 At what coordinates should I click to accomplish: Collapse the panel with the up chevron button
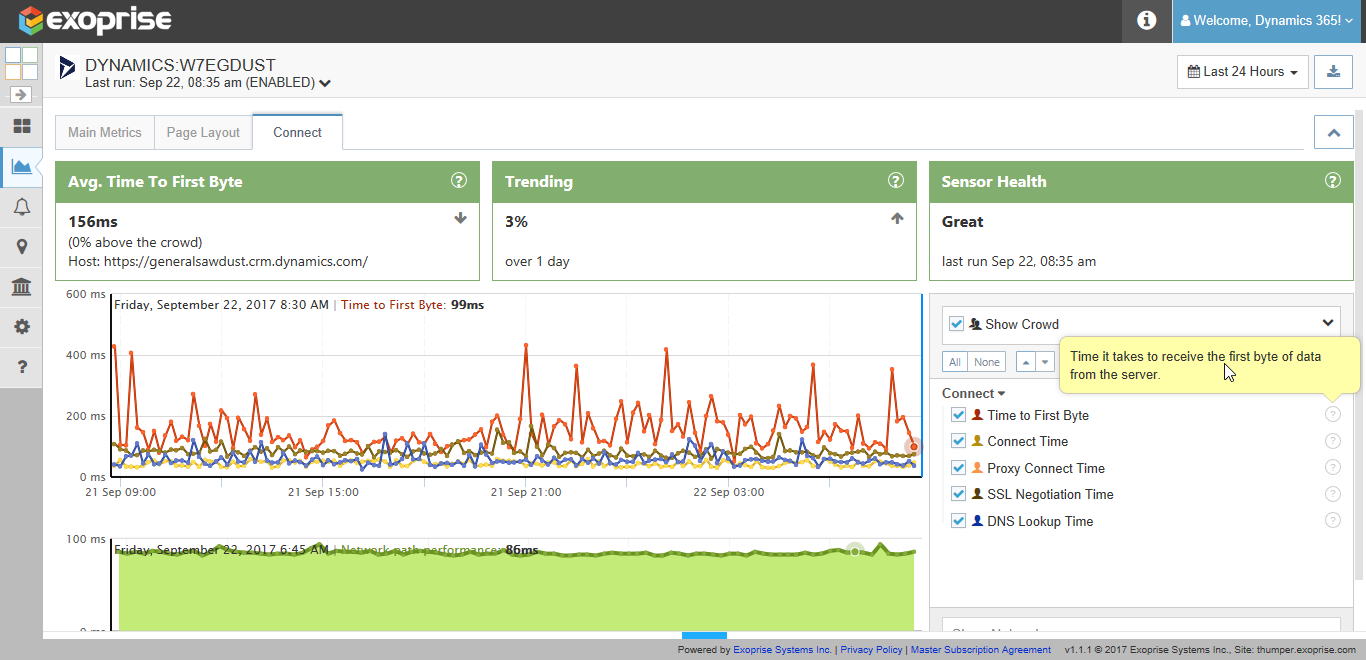pyautogui.click(x=1333, y=132)
